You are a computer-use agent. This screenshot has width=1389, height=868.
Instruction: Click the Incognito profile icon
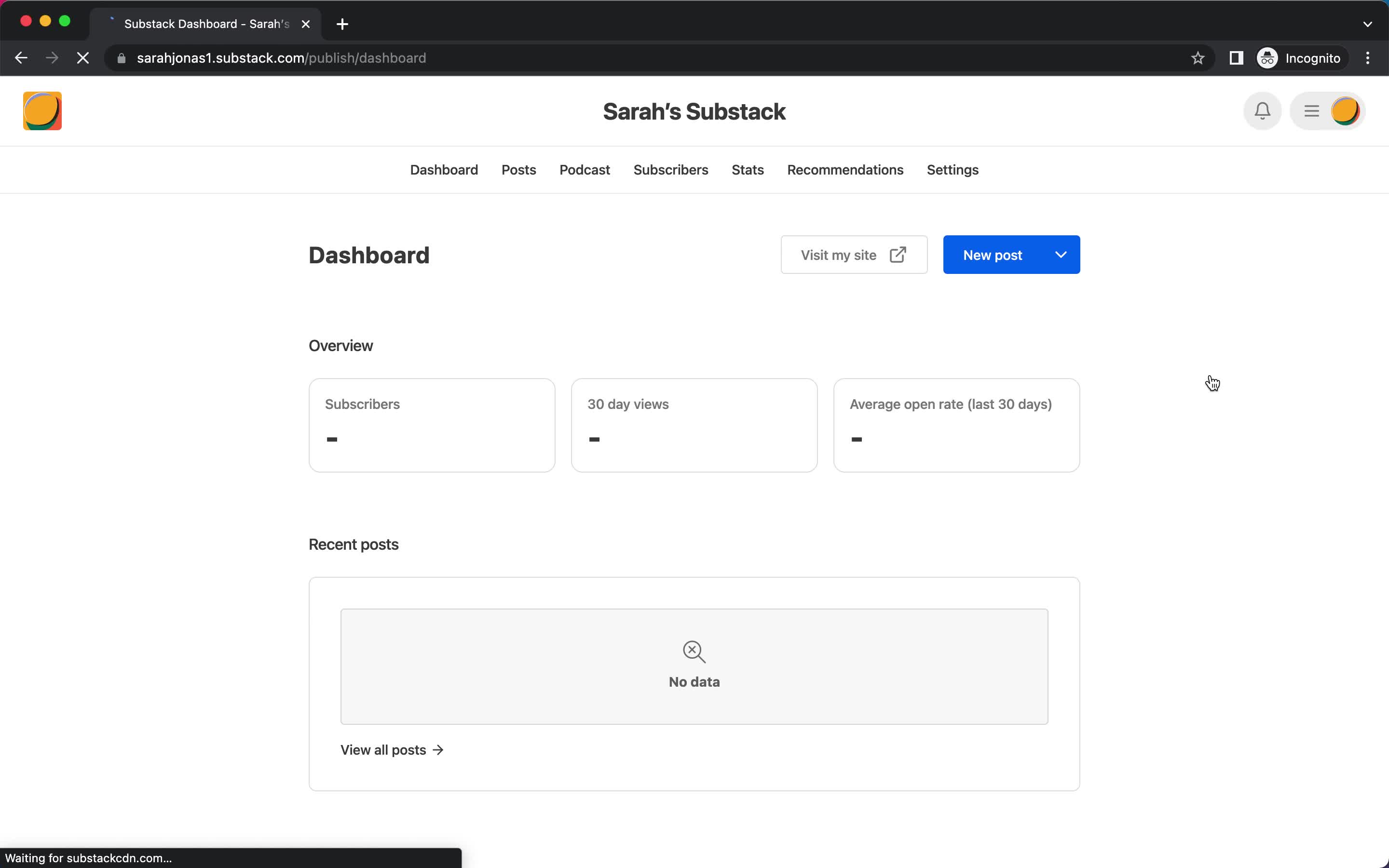click(x=1267, y=58)
